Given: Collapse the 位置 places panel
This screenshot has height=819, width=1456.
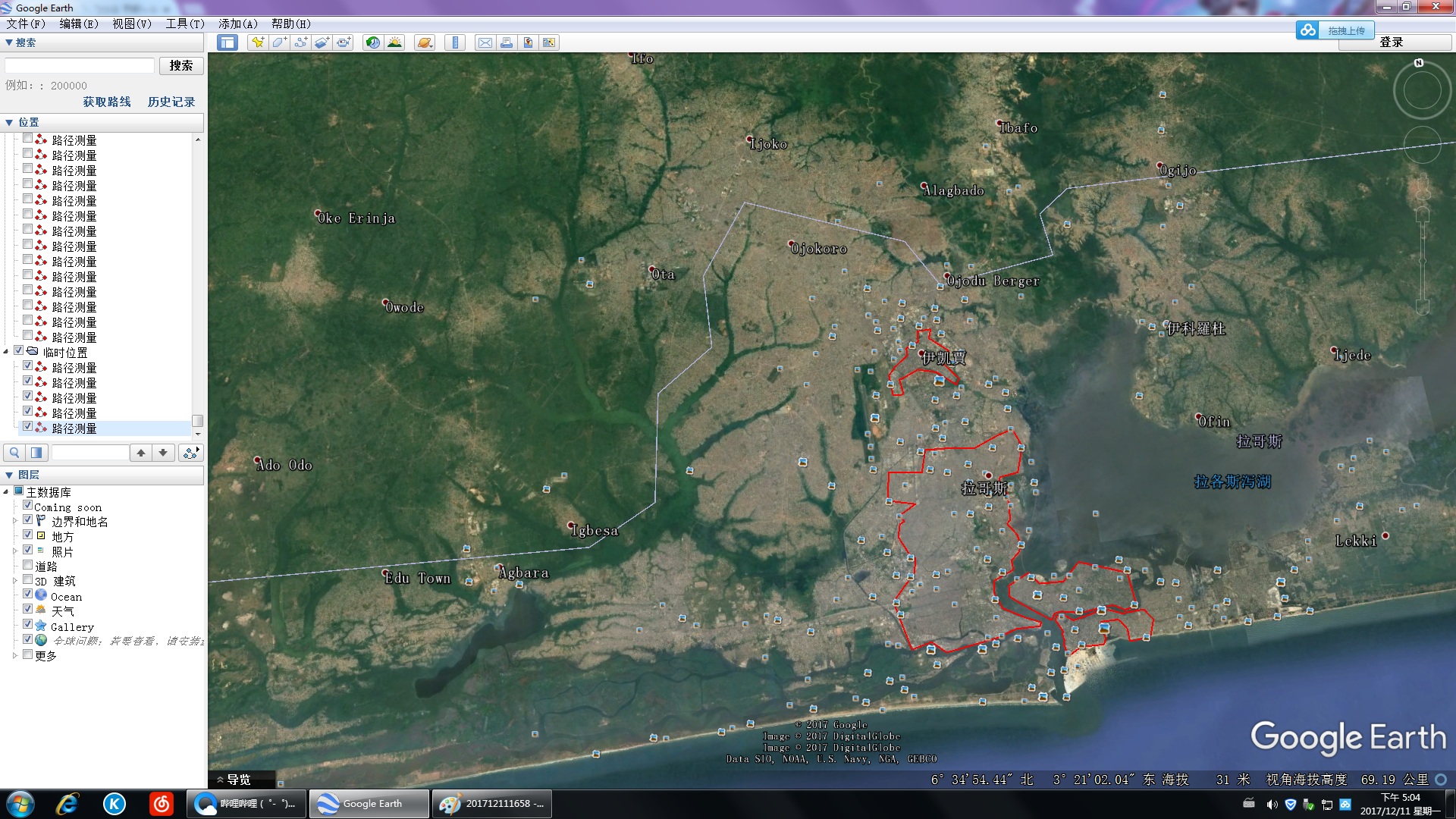Looking at the screenshot, I should (x=102, y=122).
